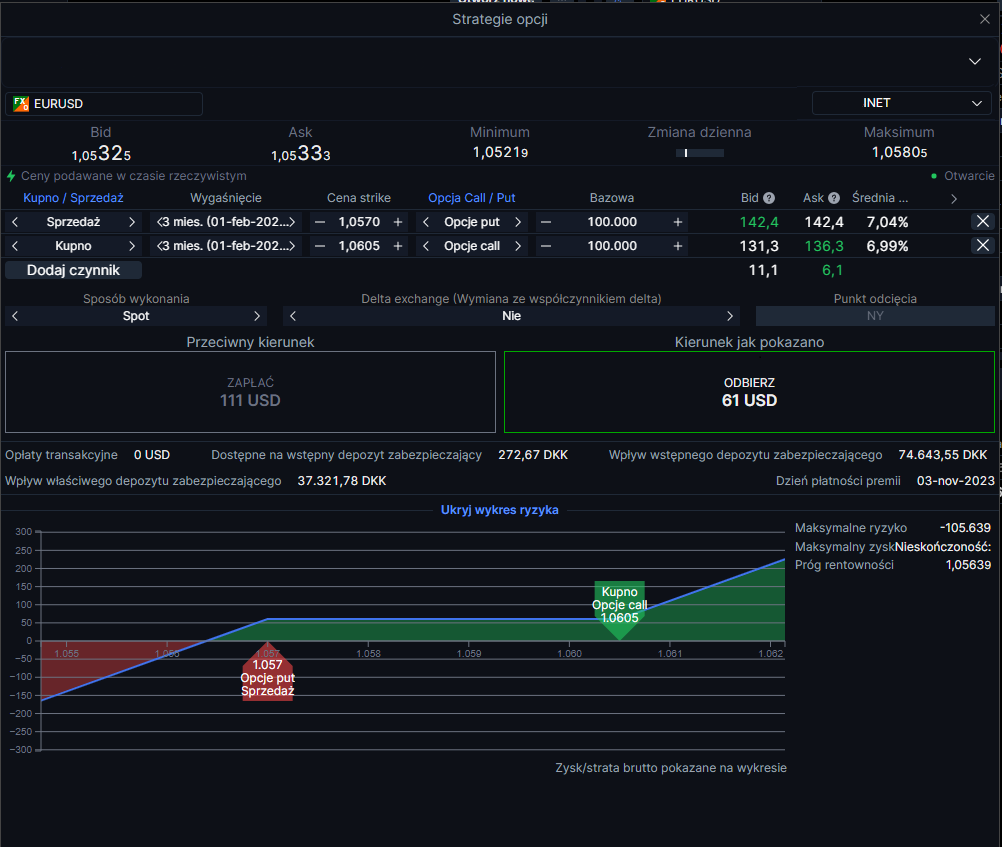Increase strike price 1,0570 with plus

pyautogui.click(x=398, y=222)
